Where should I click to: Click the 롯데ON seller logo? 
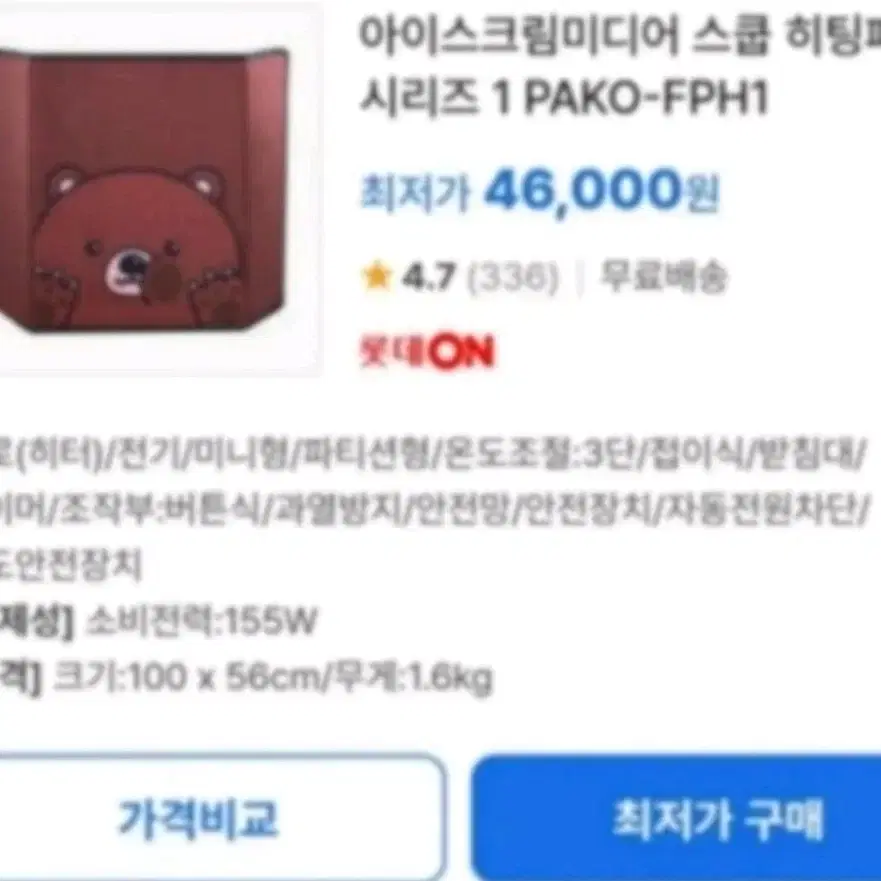427,352
